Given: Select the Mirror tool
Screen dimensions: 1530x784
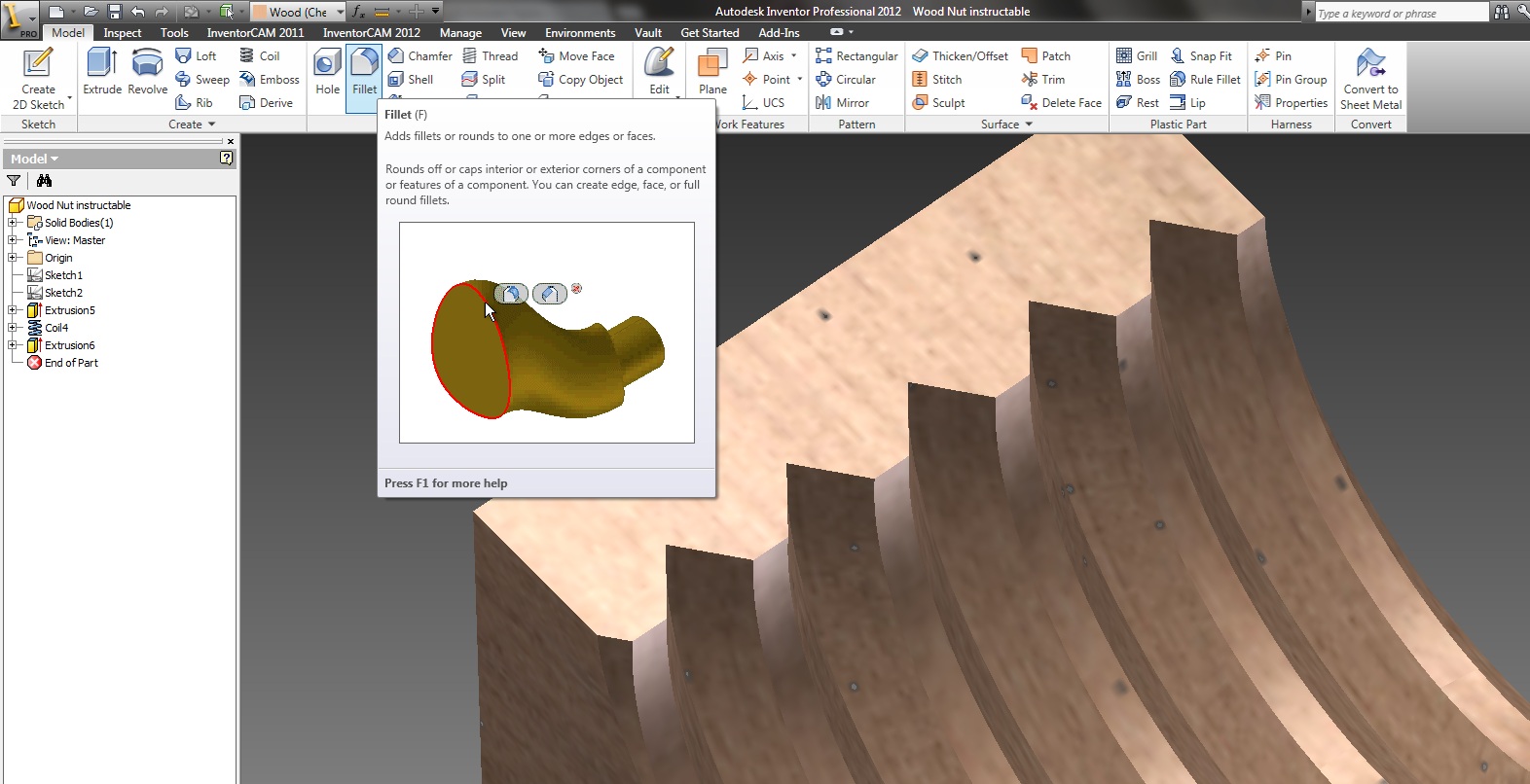Looking at the screenshot, I should point(843,103).
